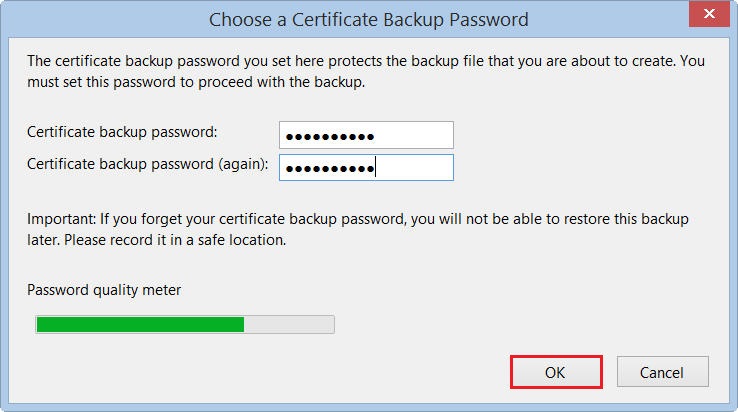Click the masked dots in the first password field
The image size is (738, 412).
[x=329, y=136]
